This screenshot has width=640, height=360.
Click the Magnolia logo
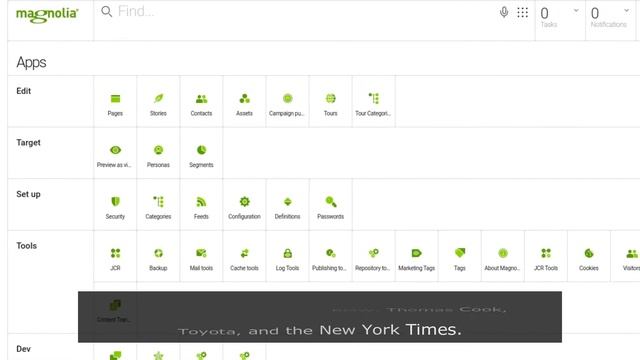point(47,15)
